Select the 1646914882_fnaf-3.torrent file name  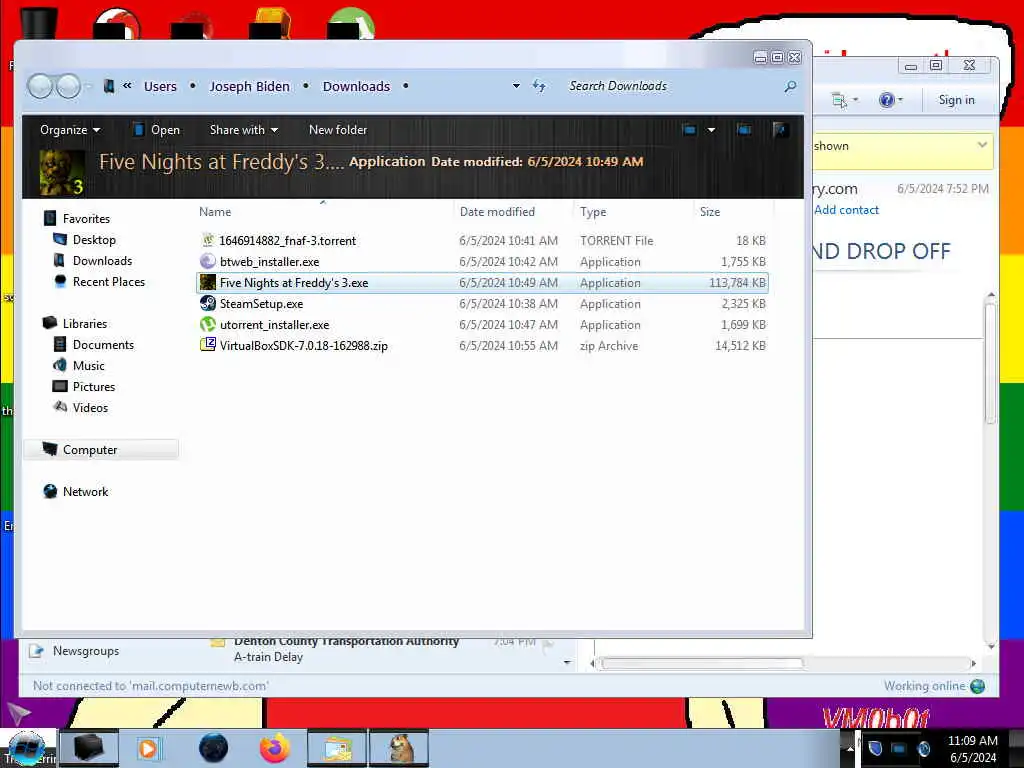tap(287, 240)
